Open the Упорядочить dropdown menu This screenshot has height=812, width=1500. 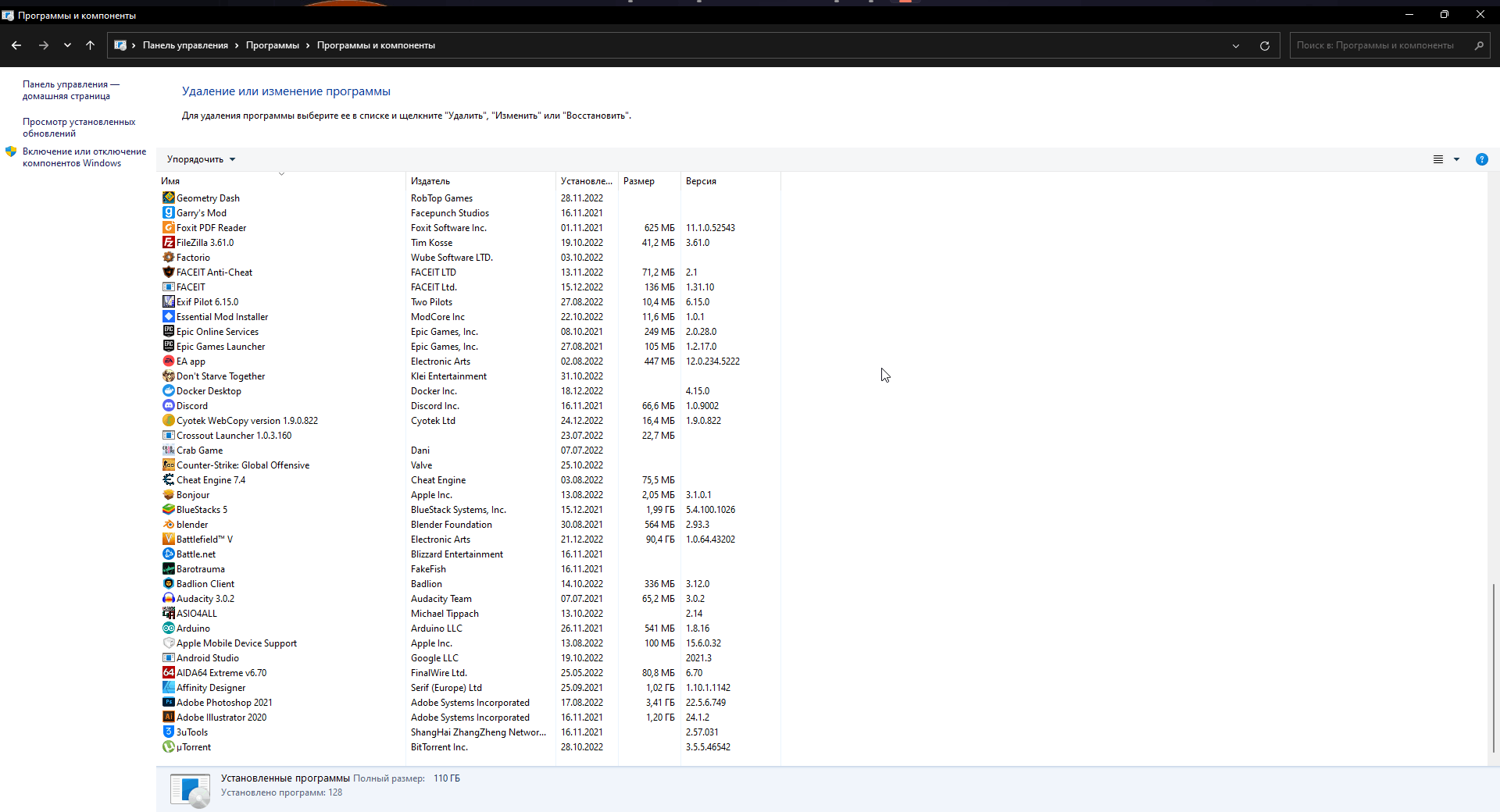tap(201, 159)
